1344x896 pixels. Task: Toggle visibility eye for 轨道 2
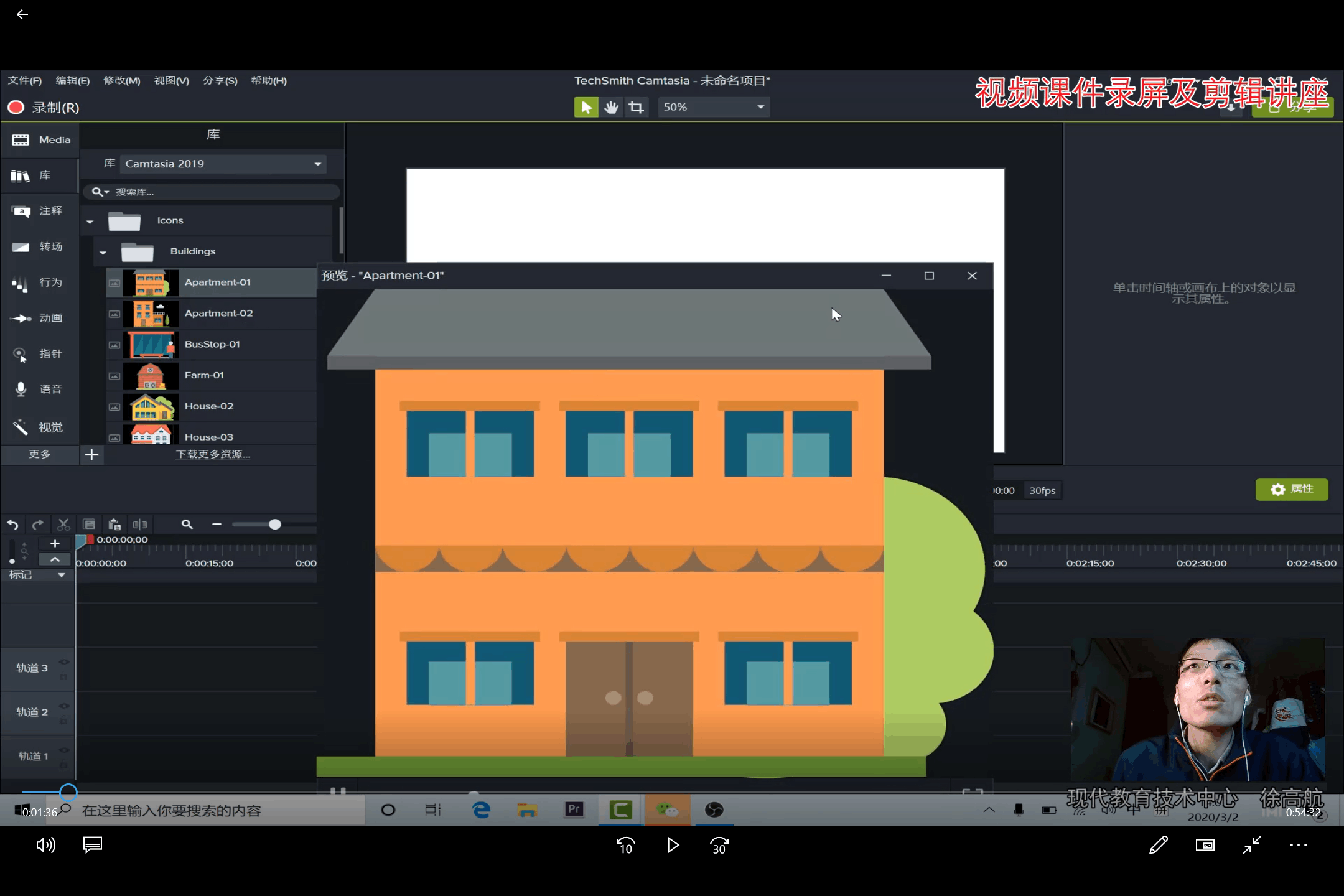pyautogui.click(x=63, y=706)
